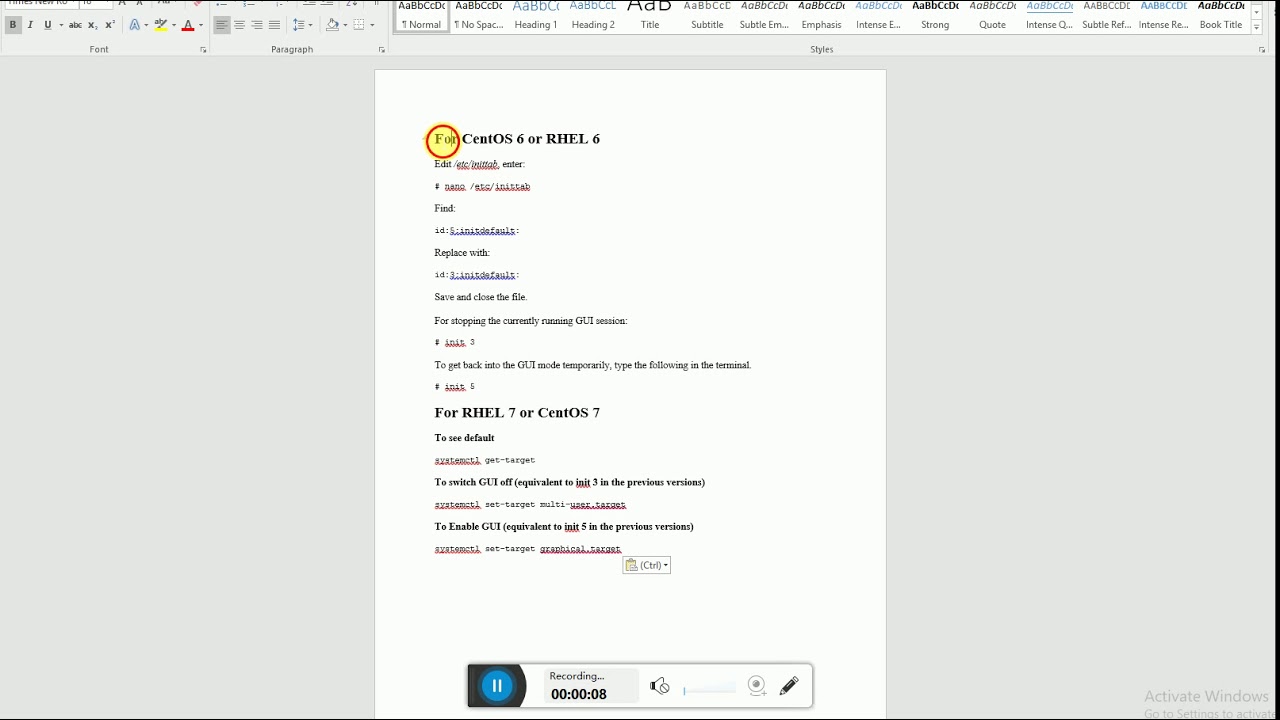Select the Normal style
This screenshot has width=1280, height=720.
point(422,16)
